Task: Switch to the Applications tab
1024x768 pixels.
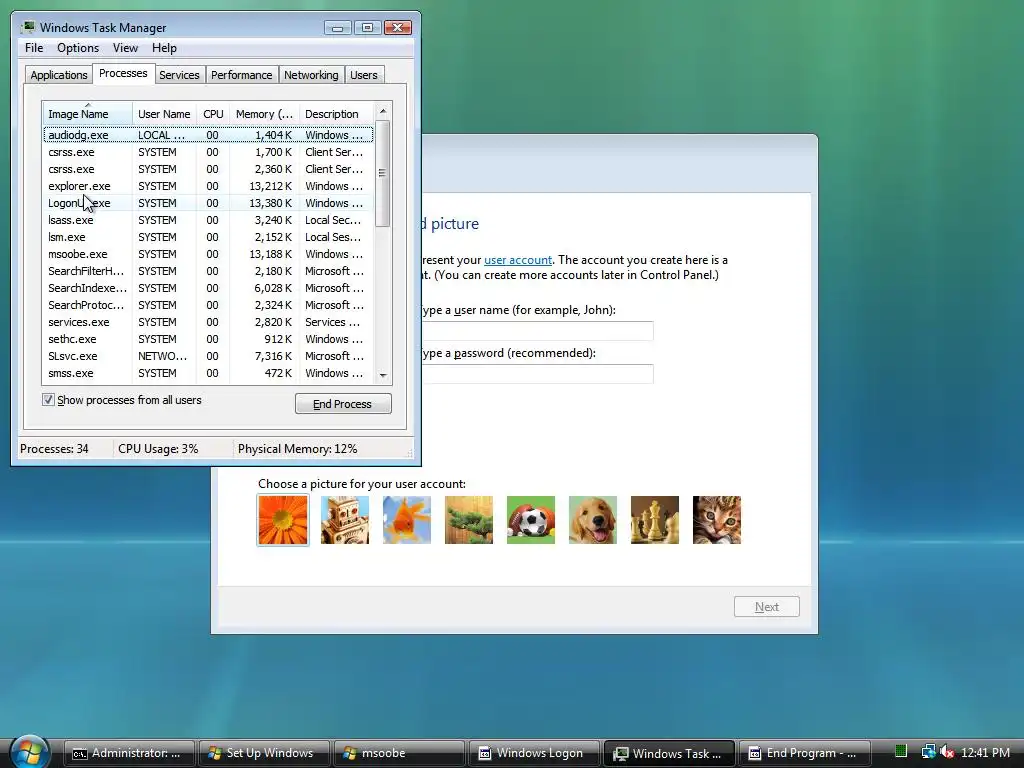Action: pyautogui.click(x=59, y=75)
